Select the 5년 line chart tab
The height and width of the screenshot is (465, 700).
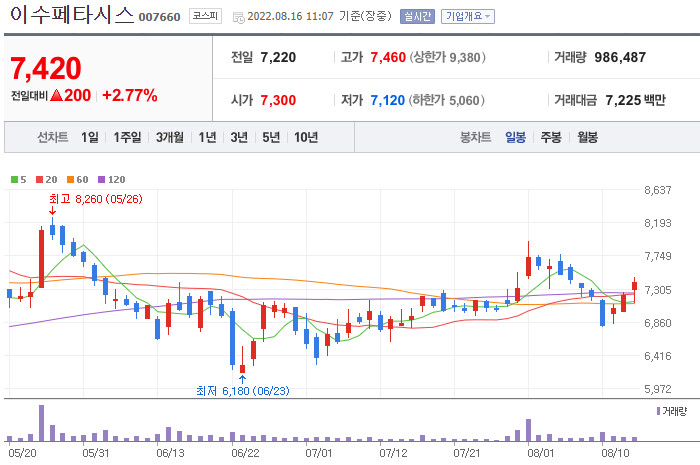tap(271, 137)
